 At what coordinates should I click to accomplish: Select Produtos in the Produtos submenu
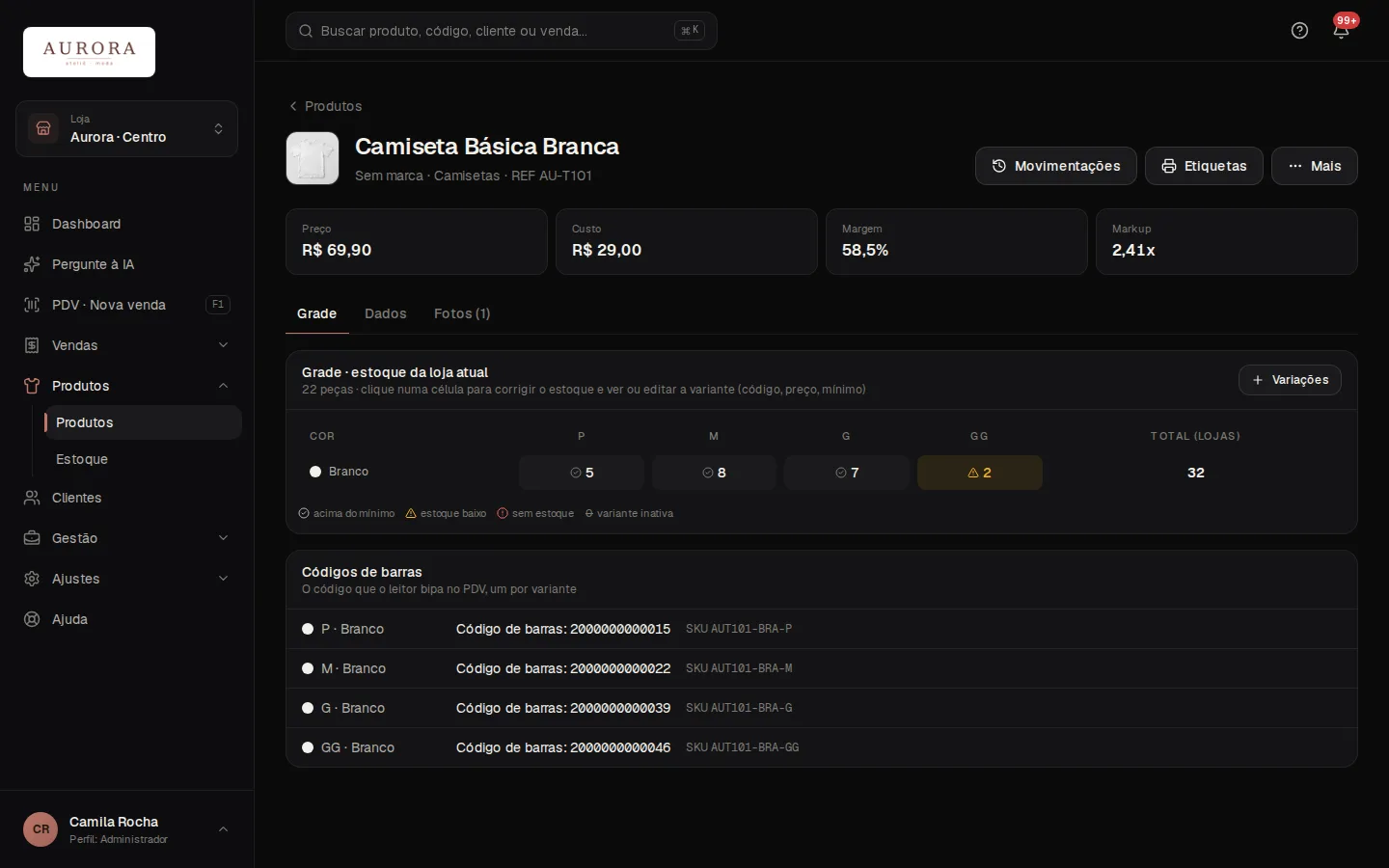[x=143, y=422]
